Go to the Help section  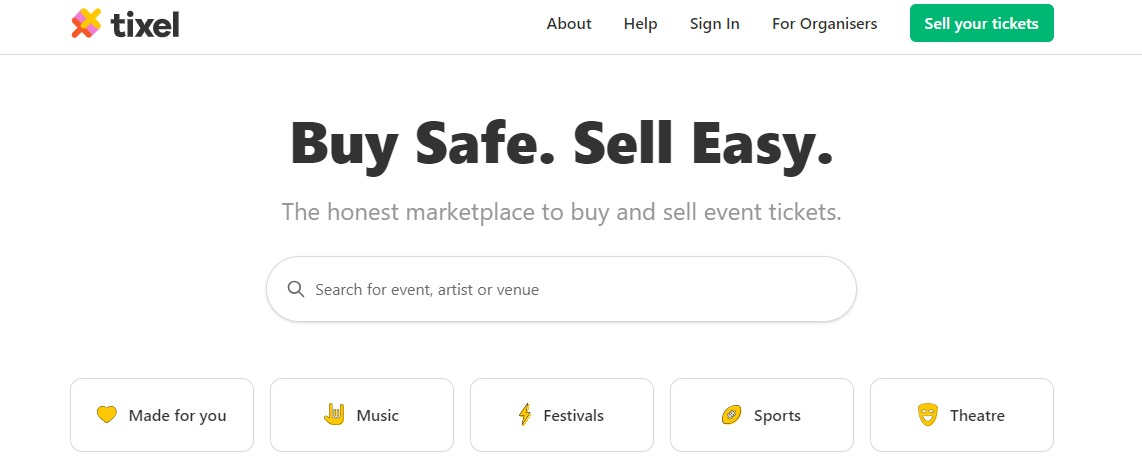[640, 24]
